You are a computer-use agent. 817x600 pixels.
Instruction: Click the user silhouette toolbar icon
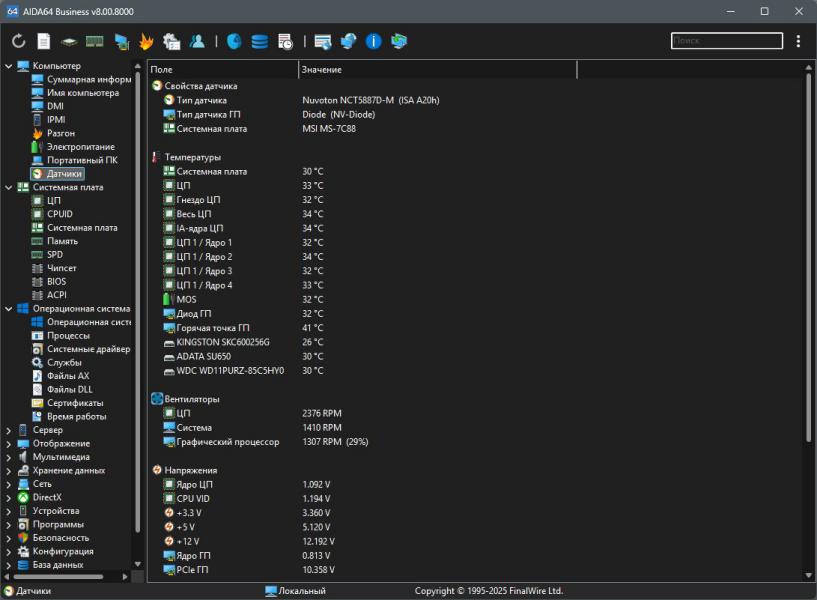point(197,41)
